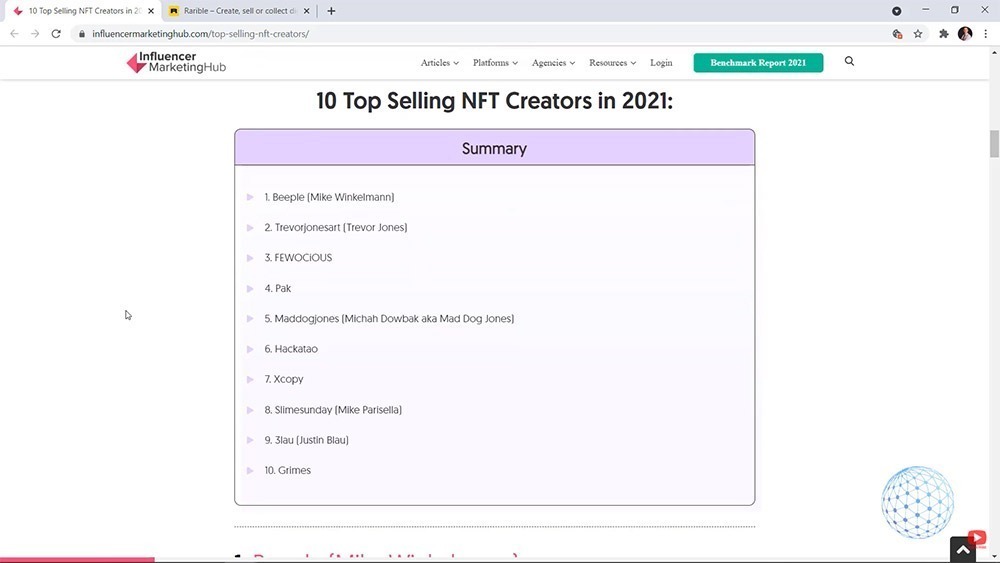Open the Chrome three-dot menu
Image resolution: width=1000 pixels, height=563 pixels.
[x=985, y=34]
